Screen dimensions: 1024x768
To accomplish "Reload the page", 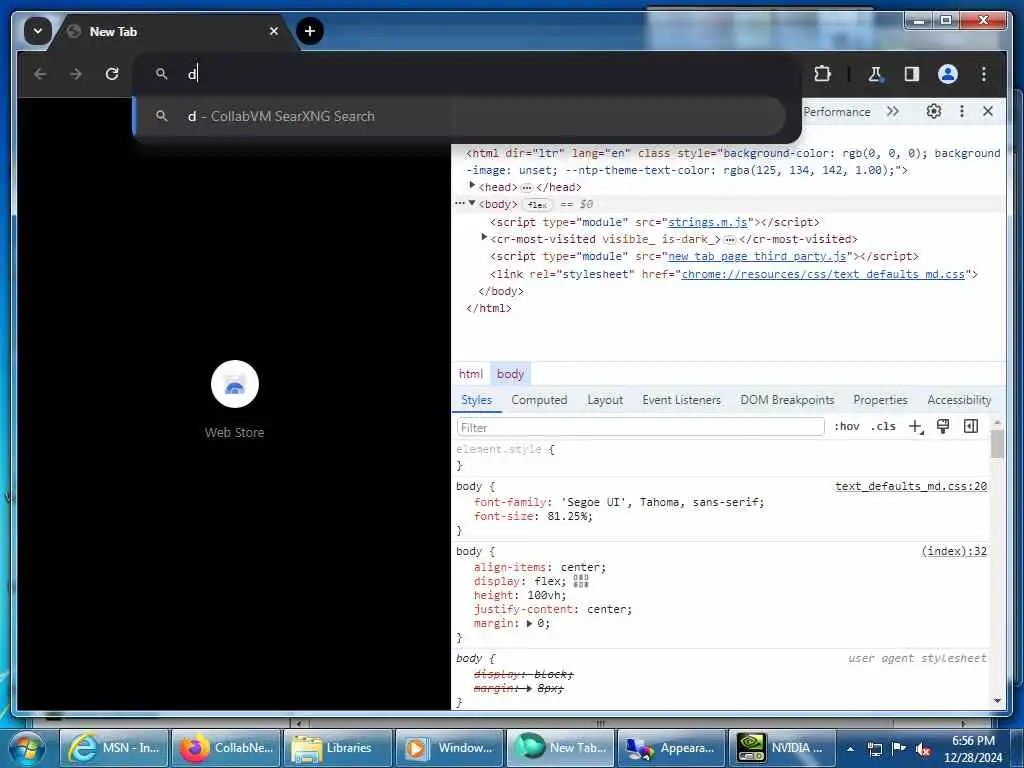I will pyautogui.click(x=112, y=74).
